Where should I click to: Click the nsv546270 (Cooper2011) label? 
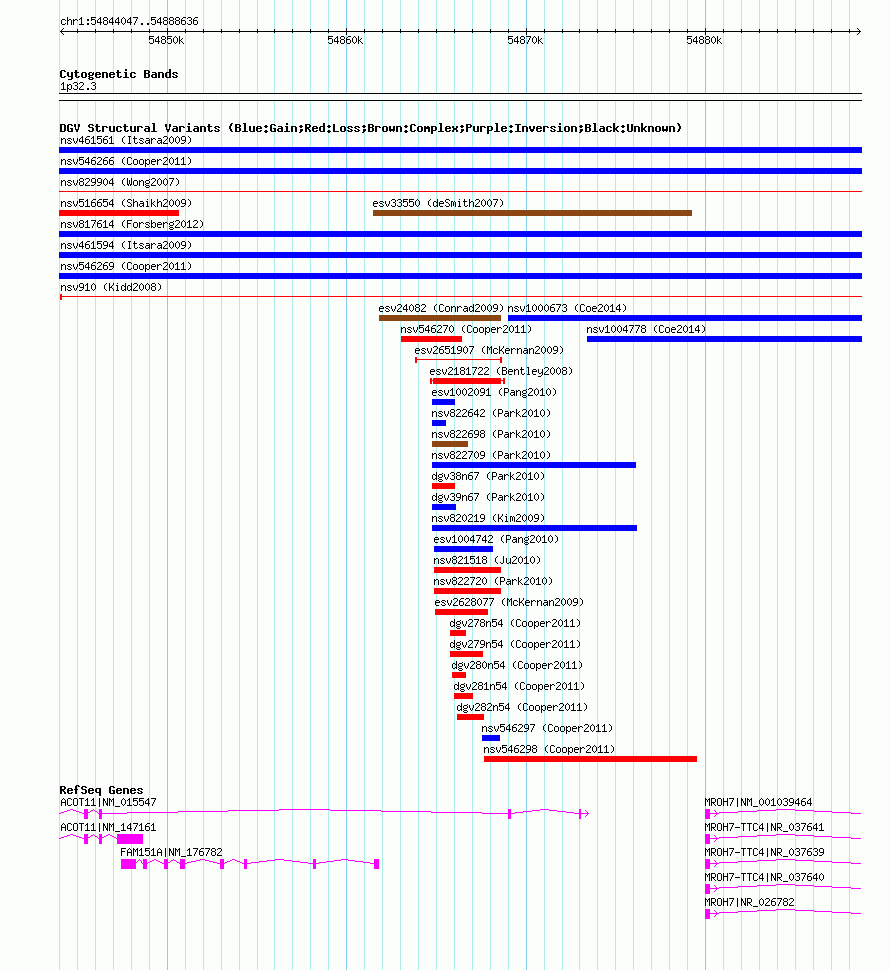pos(466,330)
